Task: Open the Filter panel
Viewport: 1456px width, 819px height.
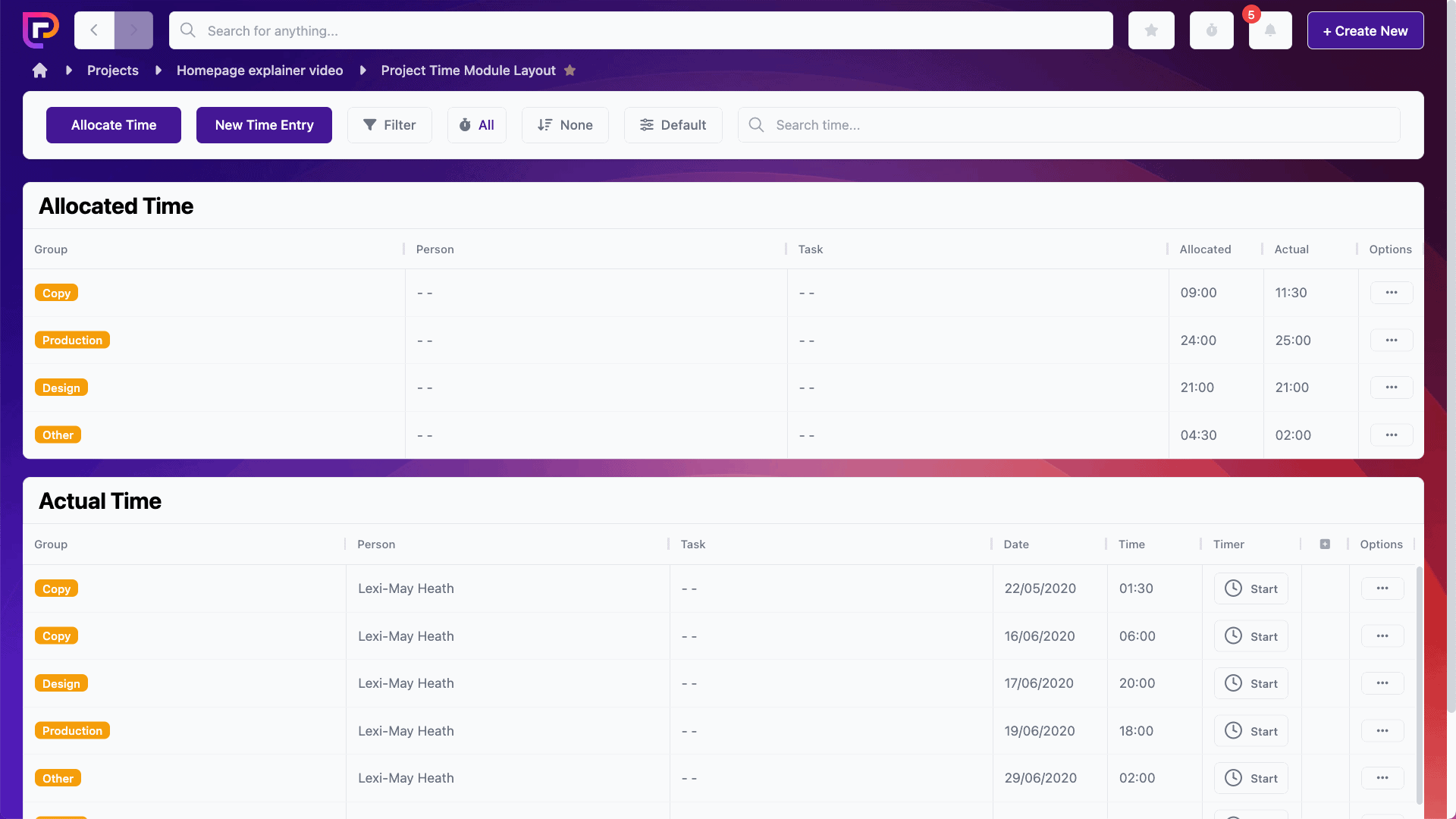Action: pos(389,125)
